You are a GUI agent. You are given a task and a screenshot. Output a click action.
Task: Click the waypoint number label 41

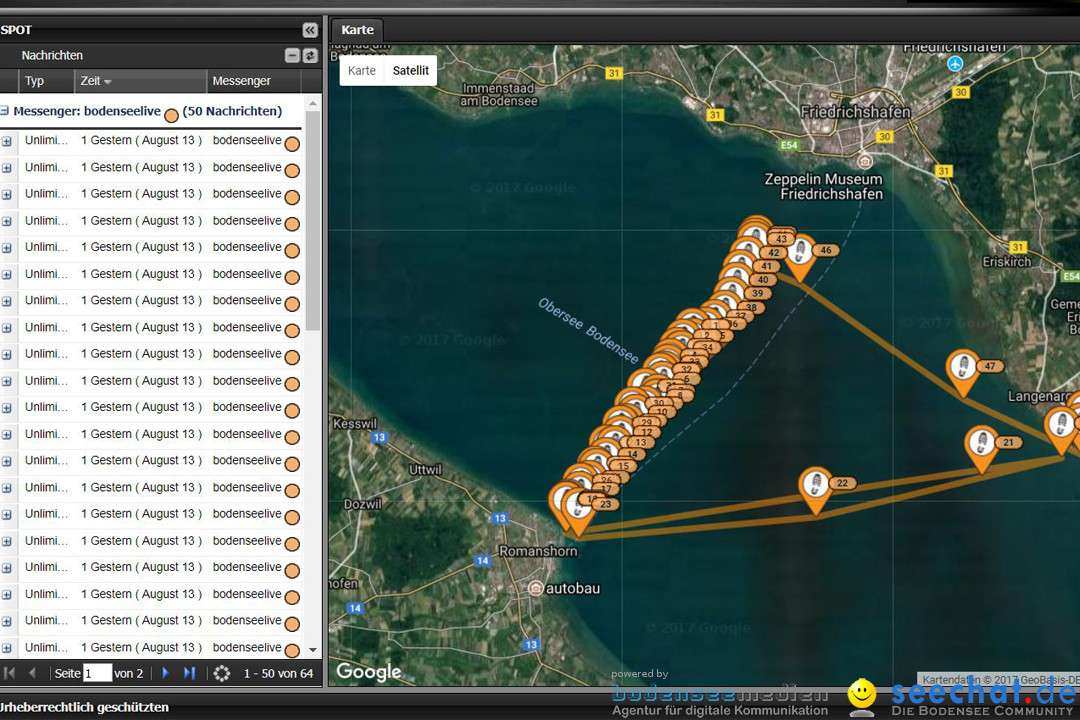click(767, 266)
